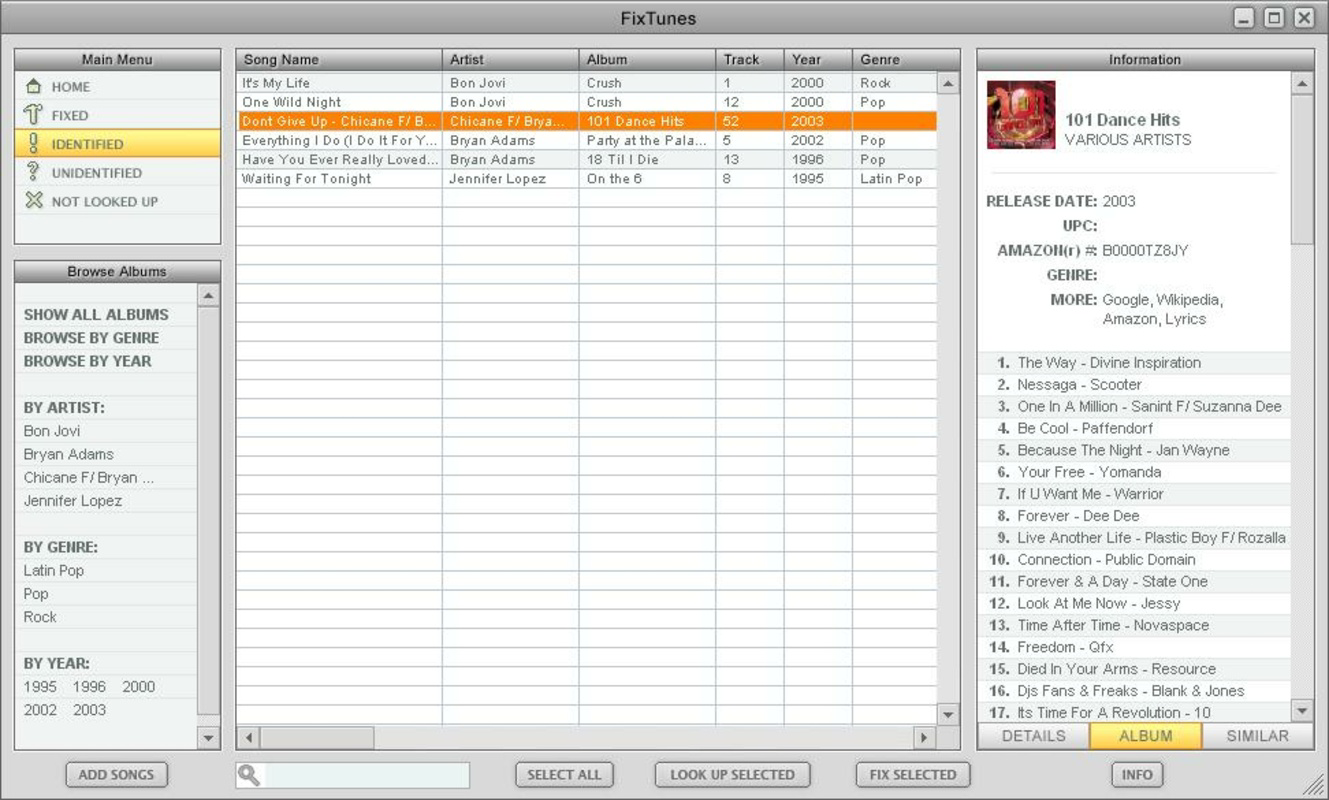1329x800 pixels.
Task: Open the Lyrics link under MORE
Action: tap(1185, 320)
